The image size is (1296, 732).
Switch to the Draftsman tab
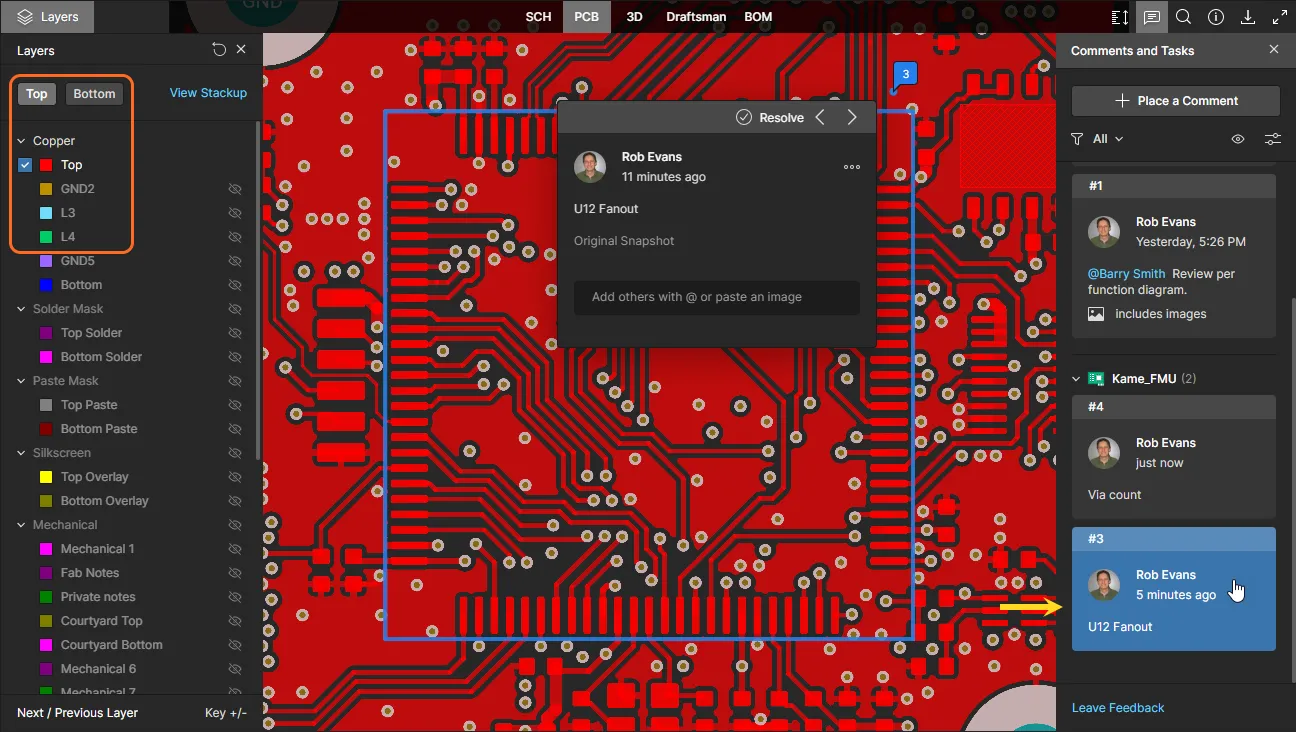coord(696,17)
